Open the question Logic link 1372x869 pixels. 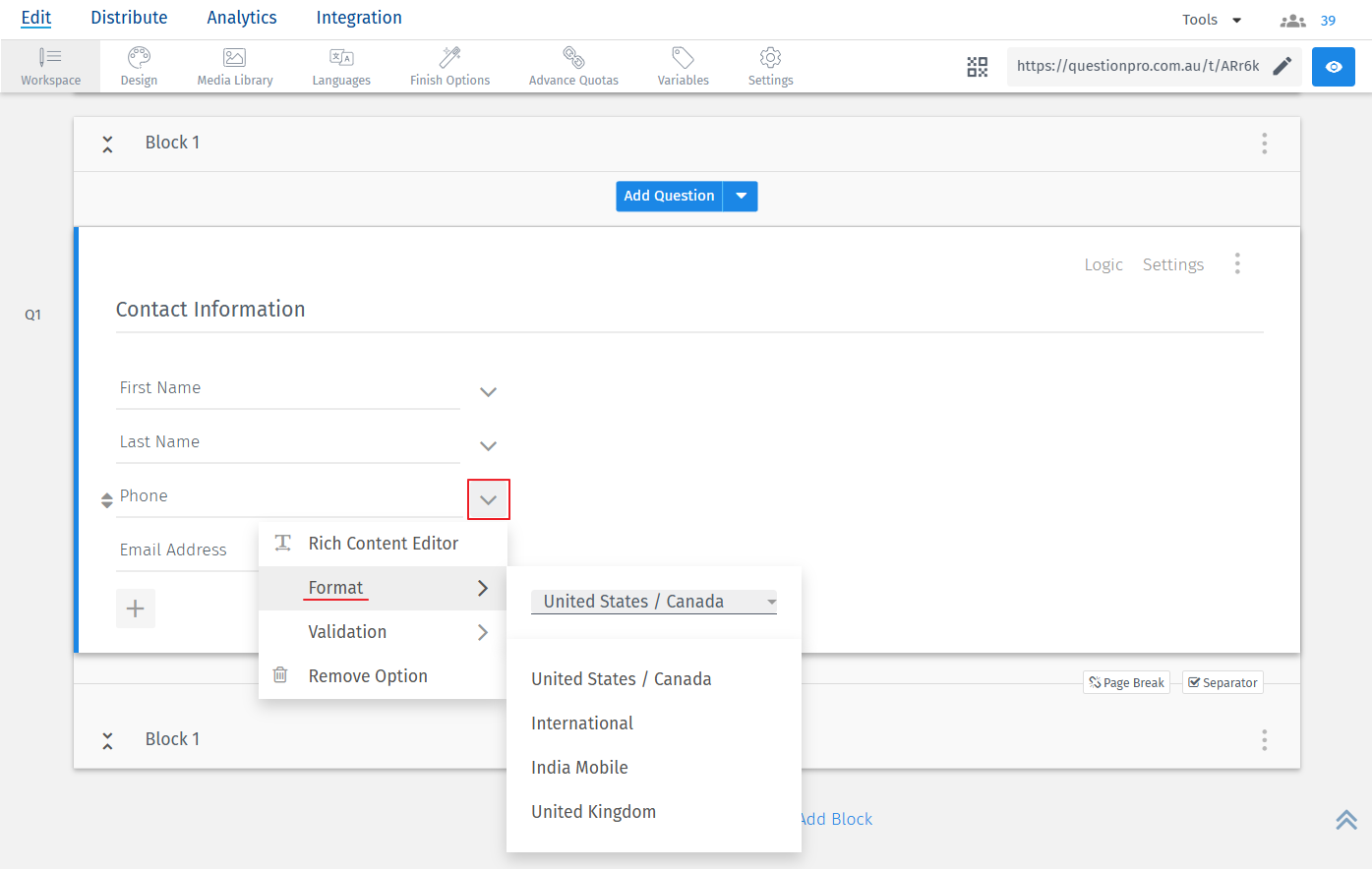coord(1103,264)
